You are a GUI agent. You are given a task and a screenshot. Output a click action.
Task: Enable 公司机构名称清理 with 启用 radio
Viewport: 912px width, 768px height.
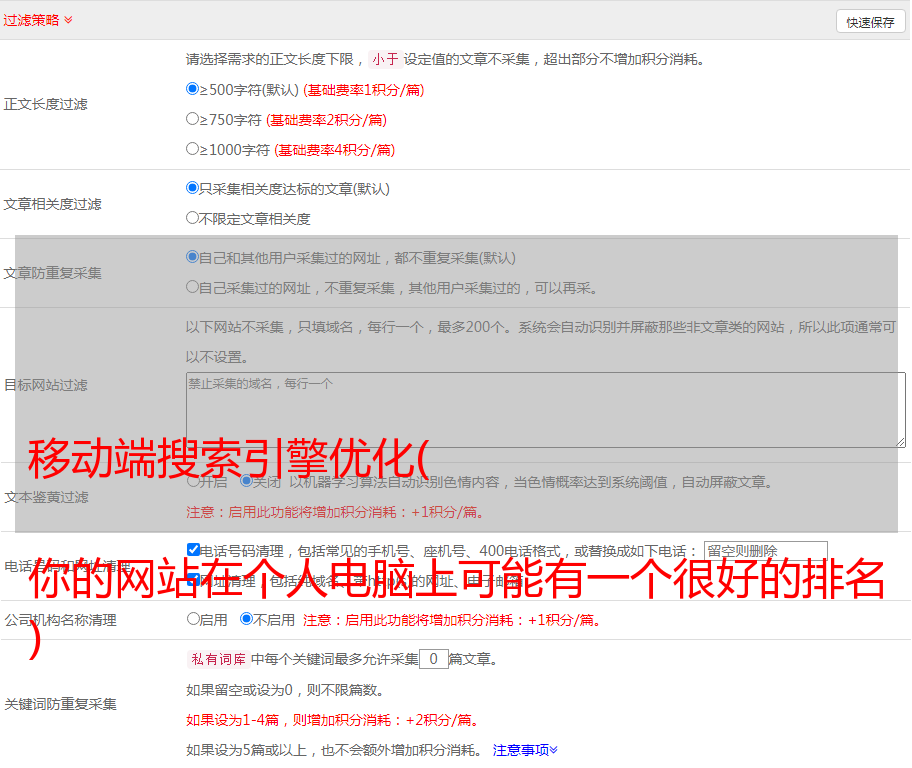pos(193,619)
